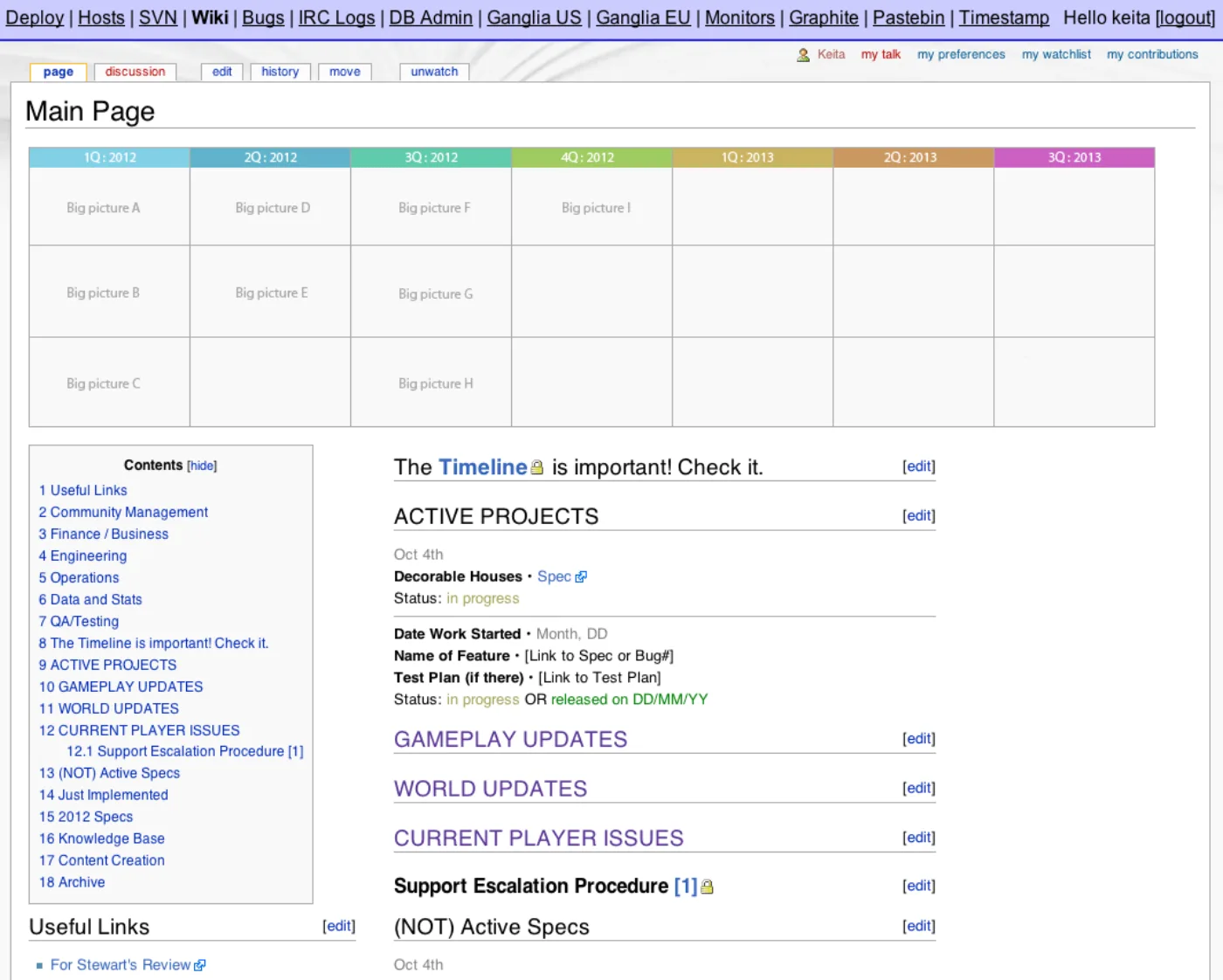Click the Keita user icon
Viewport: 1223px width, 980px height.
[x=803, y=55]
